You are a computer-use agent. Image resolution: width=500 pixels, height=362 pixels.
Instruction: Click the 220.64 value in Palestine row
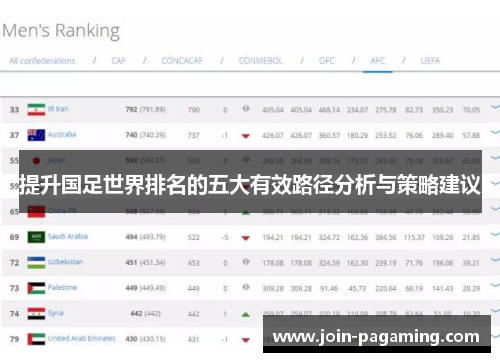(386, 288)
